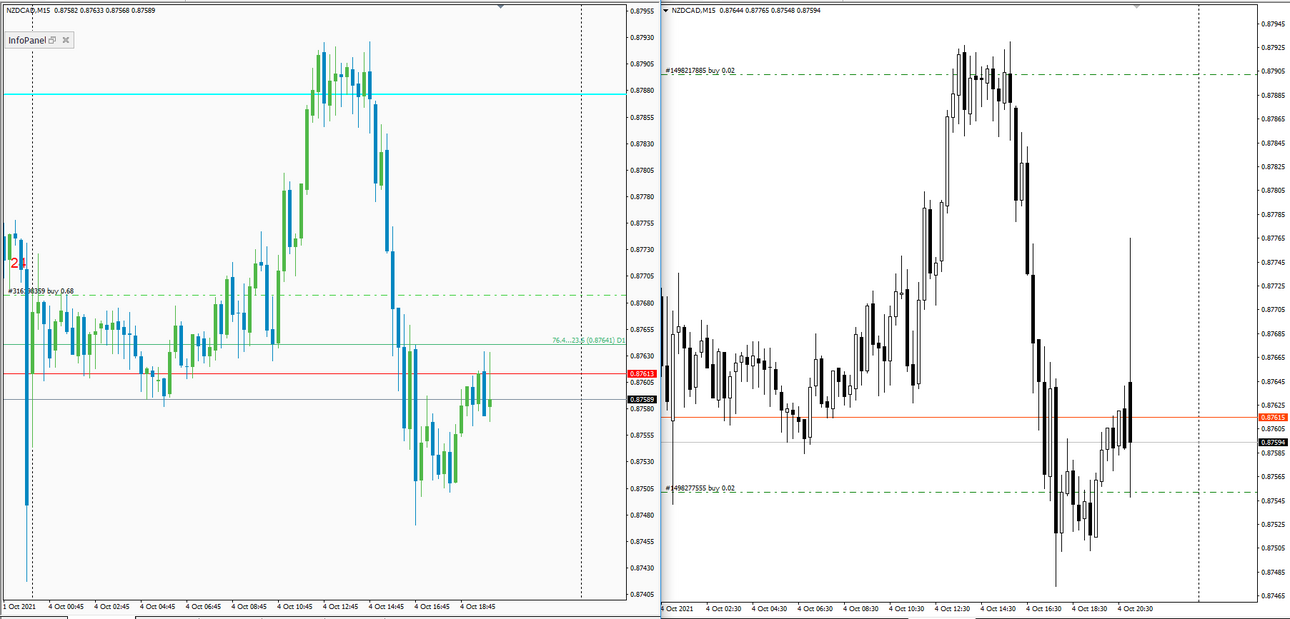
Task: Click '4 Oct 2021' on right time axis
Action: pos(678,608)
